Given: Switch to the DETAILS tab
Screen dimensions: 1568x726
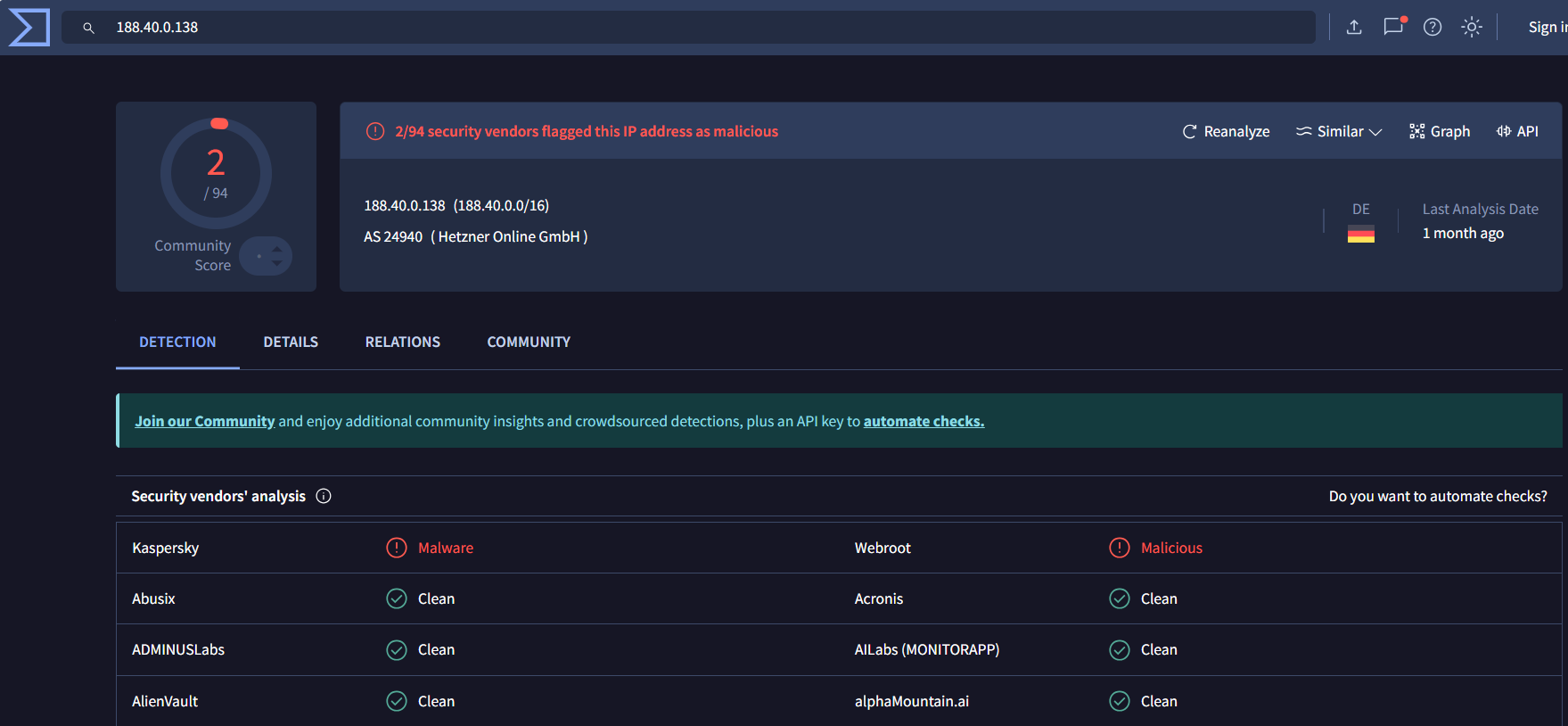Looking at the screenshot, I should (x=291, y=342).
